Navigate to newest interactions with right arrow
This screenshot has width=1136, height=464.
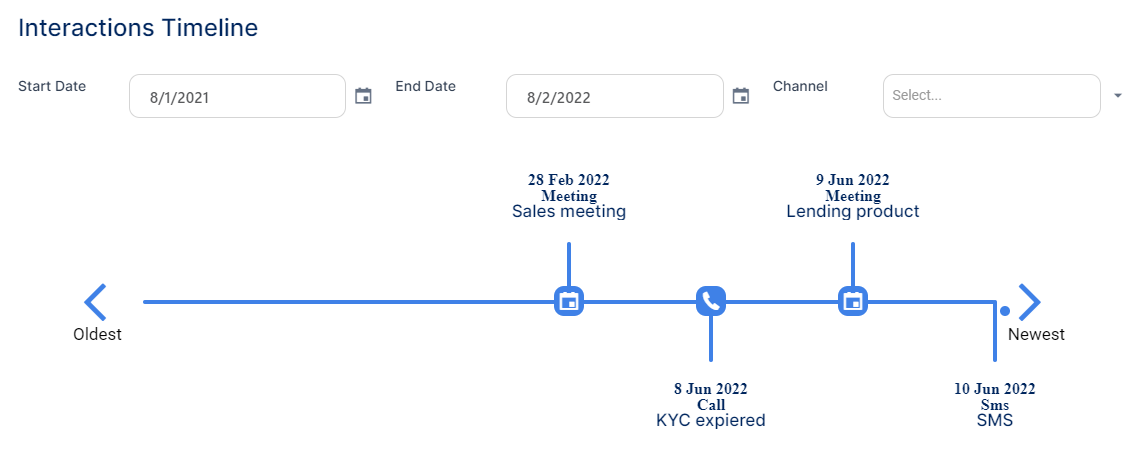[1029, 301]
